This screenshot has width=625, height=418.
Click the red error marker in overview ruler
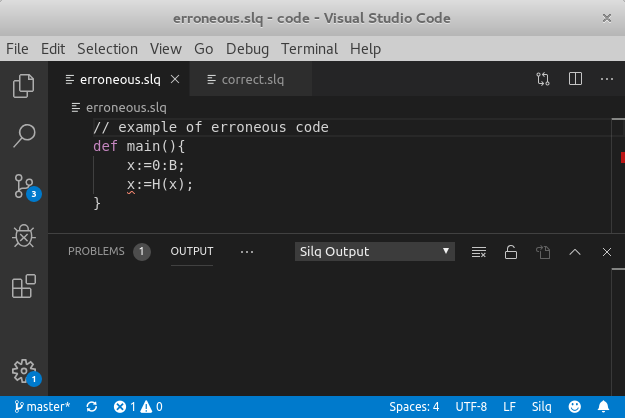tap(621, 157)
